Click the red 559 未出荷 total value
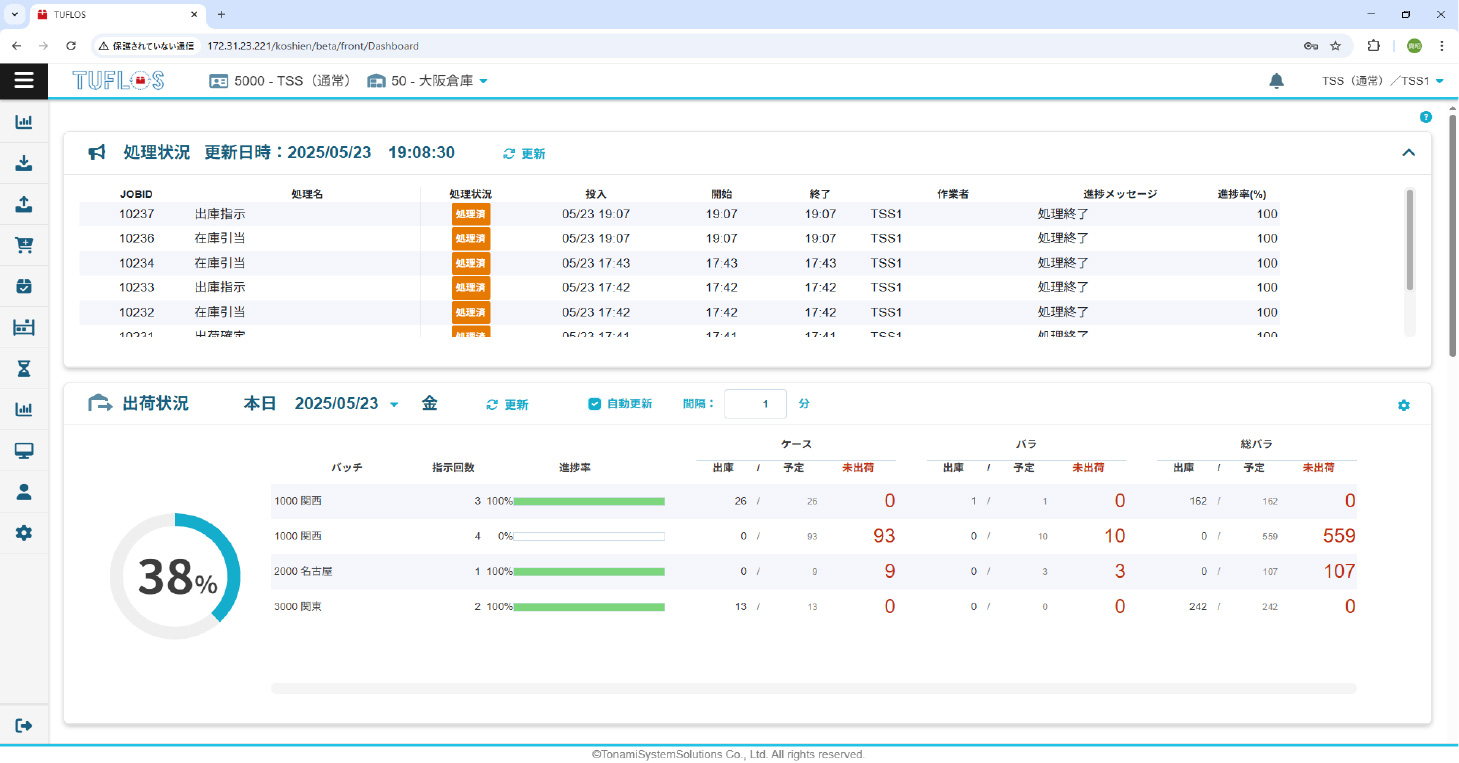This screenshot has height=763, width=1459. pyautogui.click(x=1338, y=536)
